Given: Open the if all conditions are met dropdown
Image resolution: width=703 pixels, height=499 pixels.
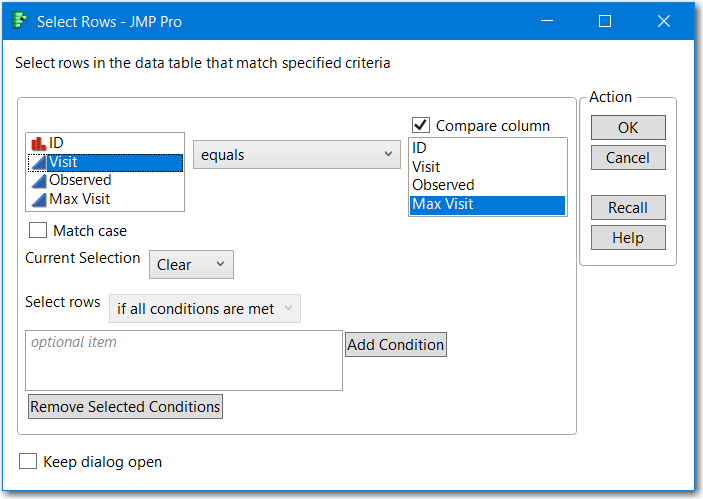Looking at the screenshot, I should [204, 309].
